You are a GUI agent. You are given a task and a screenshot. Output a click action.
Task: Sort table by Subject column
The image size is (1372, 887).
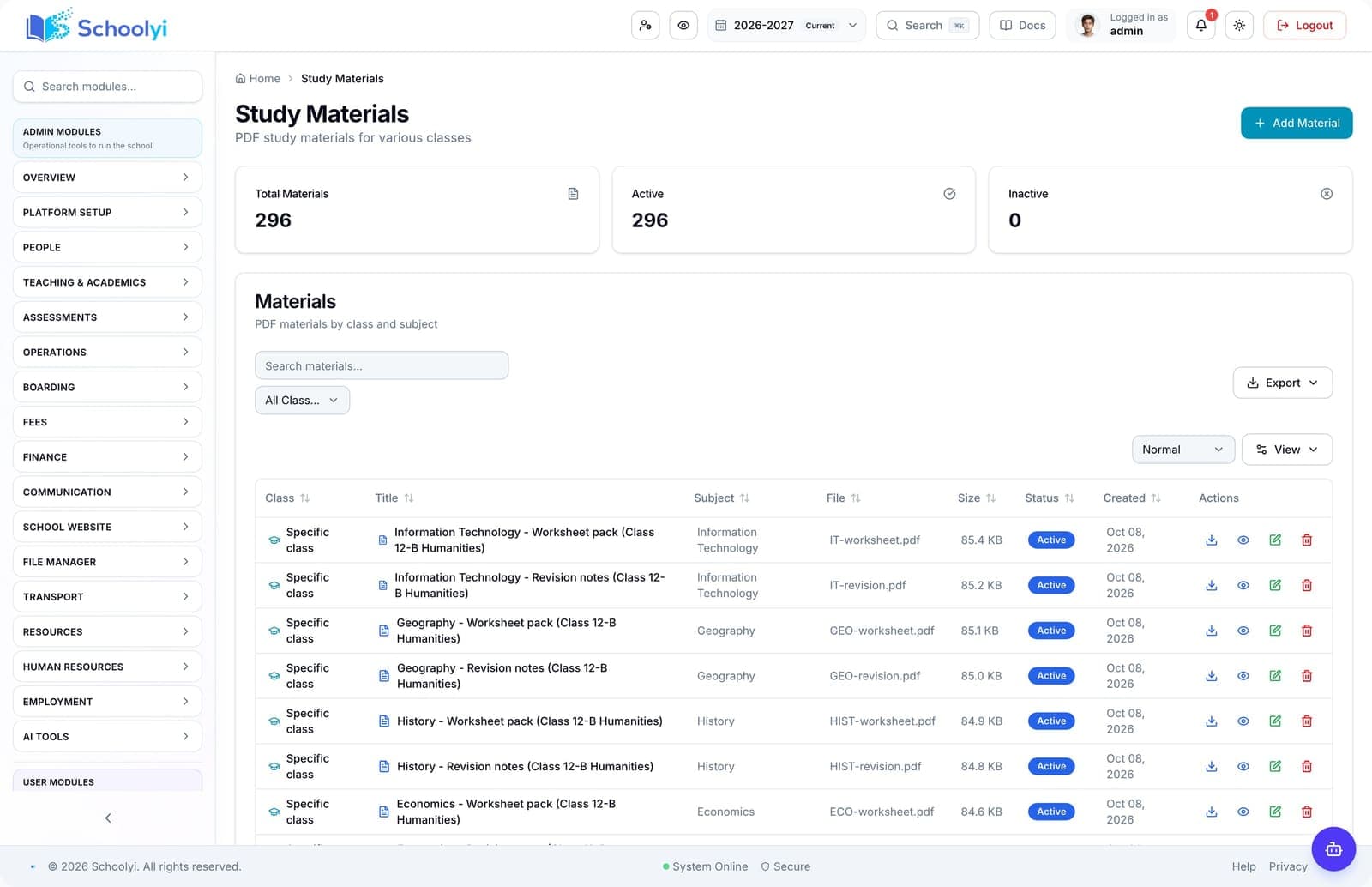(x=722, y=498)
